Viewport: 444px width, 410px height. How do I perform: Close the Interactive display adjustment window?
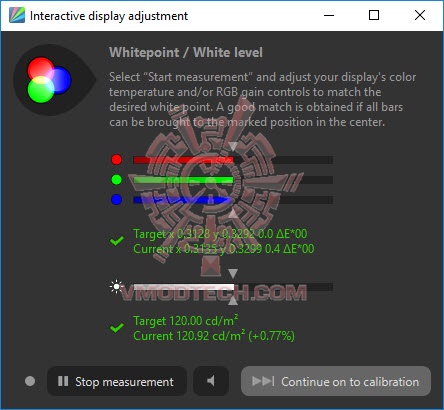click(420, 15)
